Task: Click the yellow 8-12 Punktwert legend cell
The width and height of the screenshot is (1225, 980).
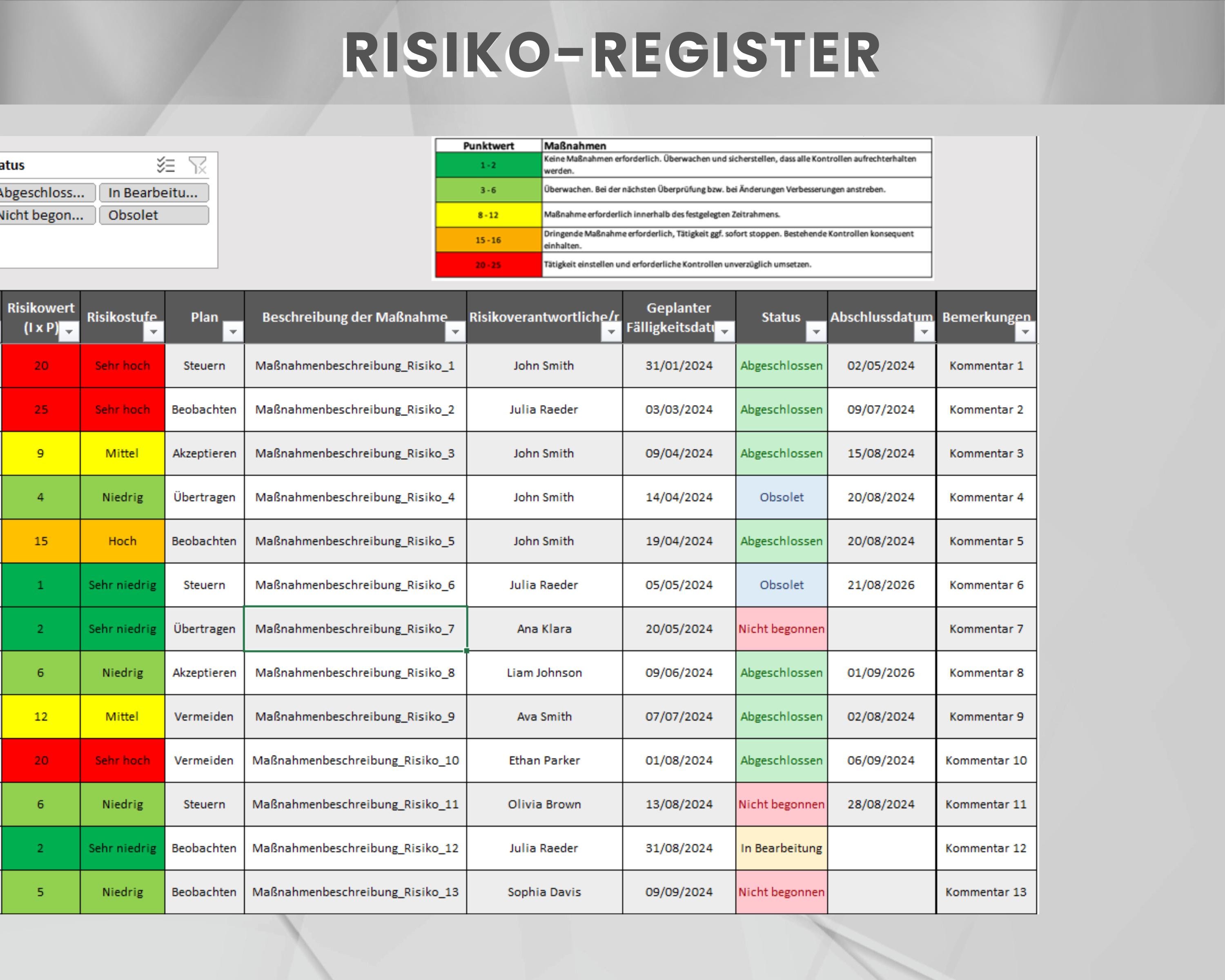Action: 489,215
